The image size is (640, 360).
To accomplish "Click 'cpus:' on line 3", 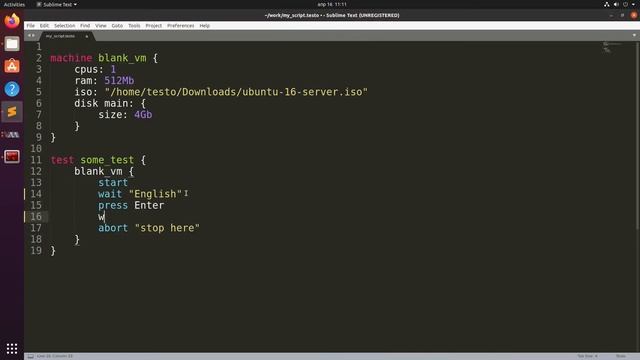I will [89, 69].
